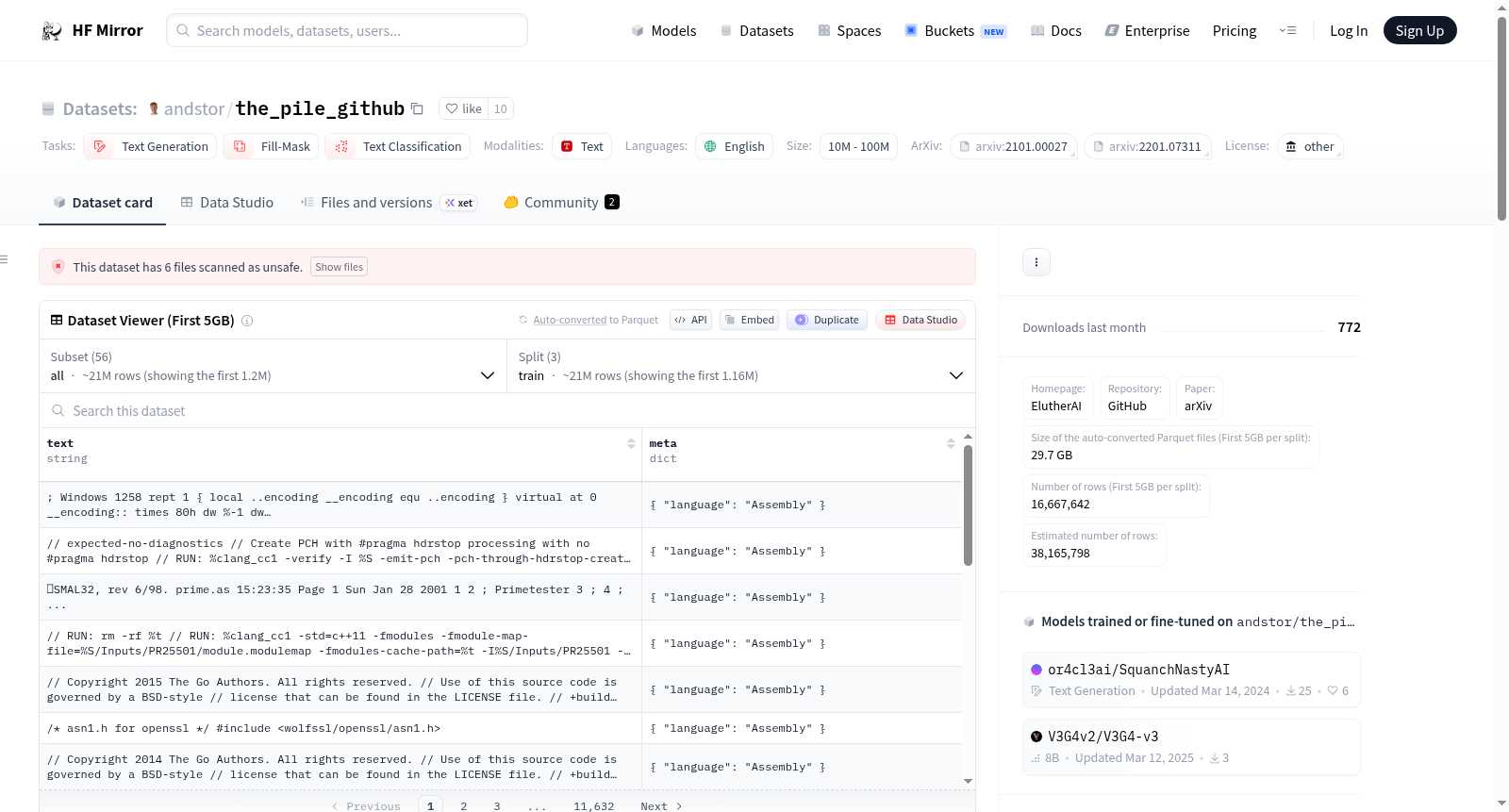Click the Text modality tag

click(x=582, y=147)
